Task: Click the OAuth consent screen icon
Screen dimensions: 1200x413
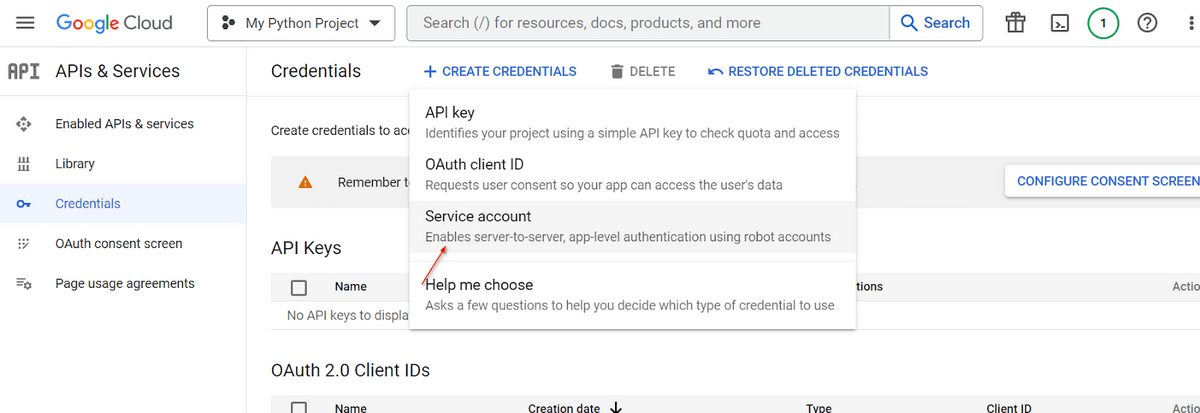Action: click(x=24, y=244)
